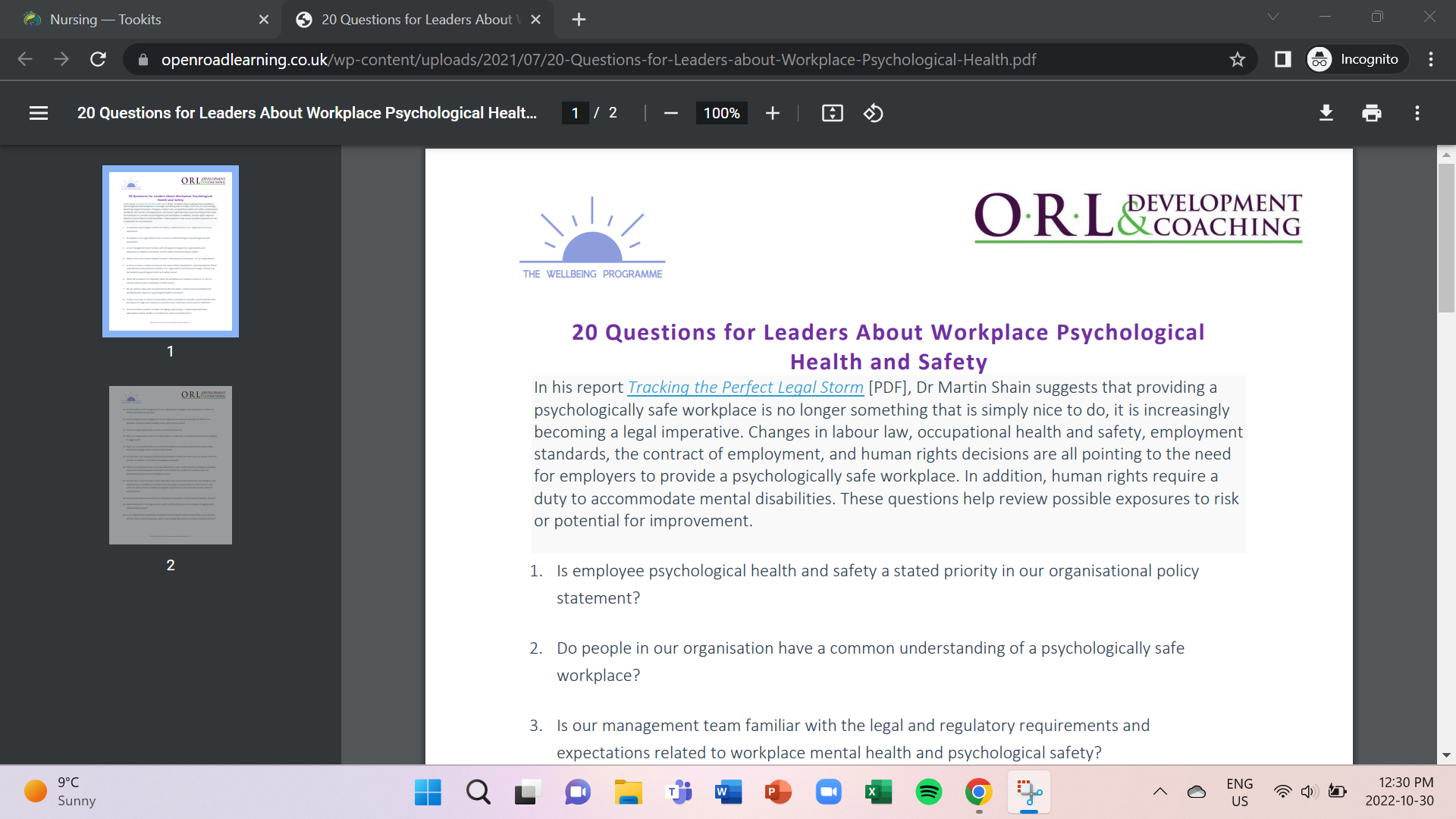This screenshot has width=1456, height=819.
Task: Toggle the browser side panel
Action: pos(1282,59)
